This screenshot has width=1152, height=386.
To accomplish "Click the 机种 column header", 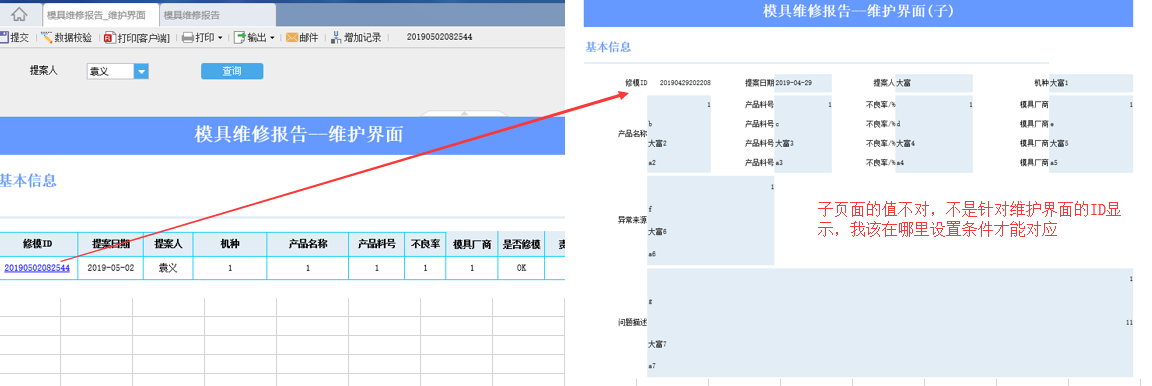I will click(230, 244).
